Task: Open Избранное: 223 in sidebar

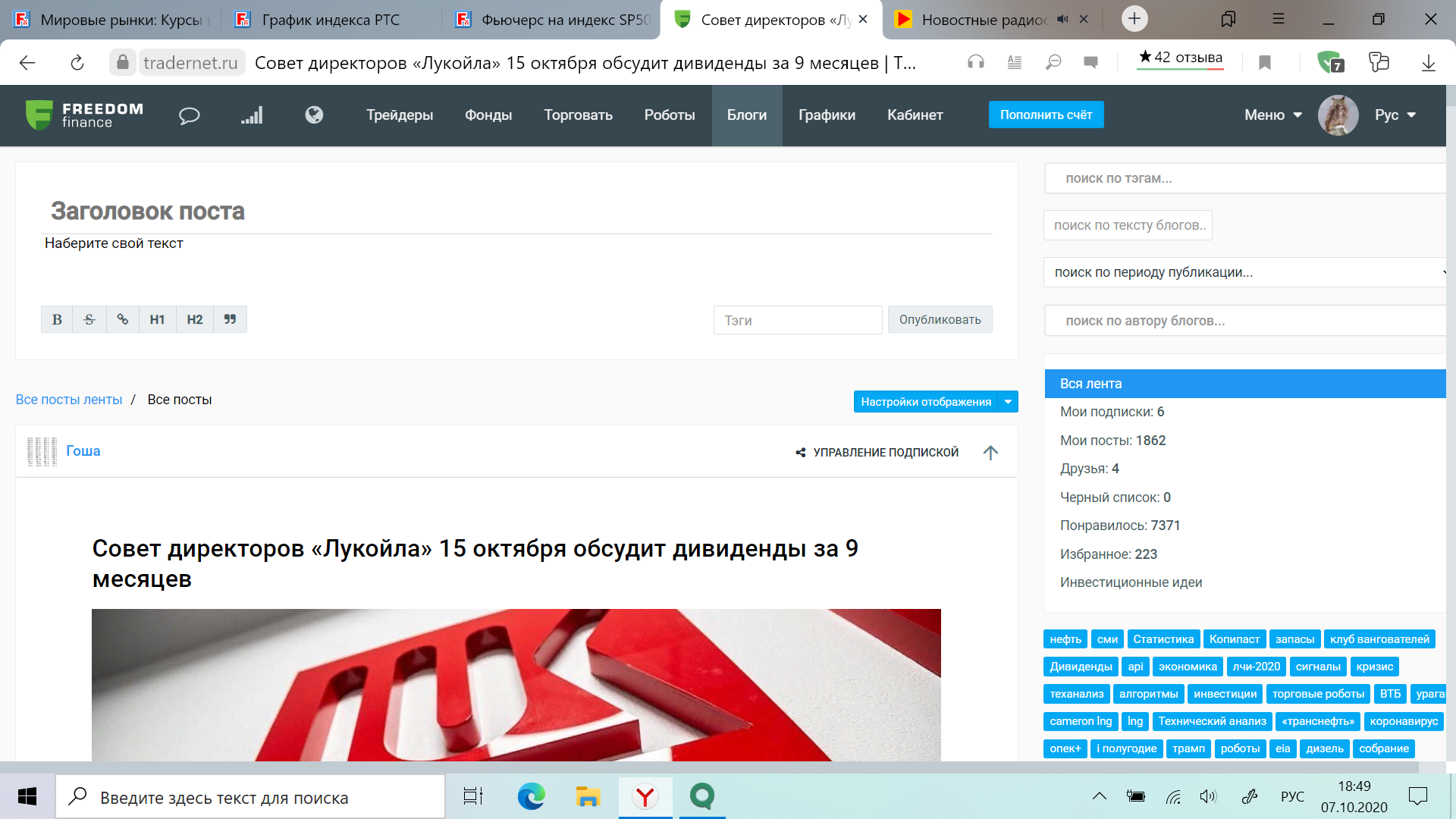Action: [1109, 554]
